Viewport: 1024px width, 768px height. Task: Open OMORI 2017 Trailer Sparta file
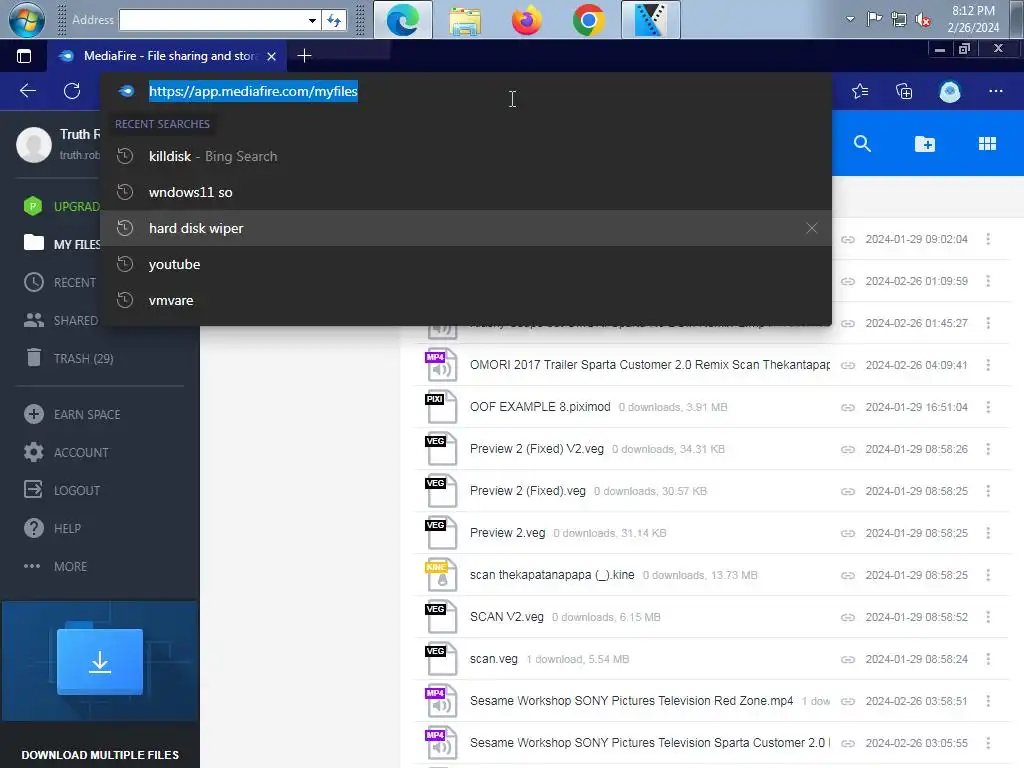pos(650,364)
